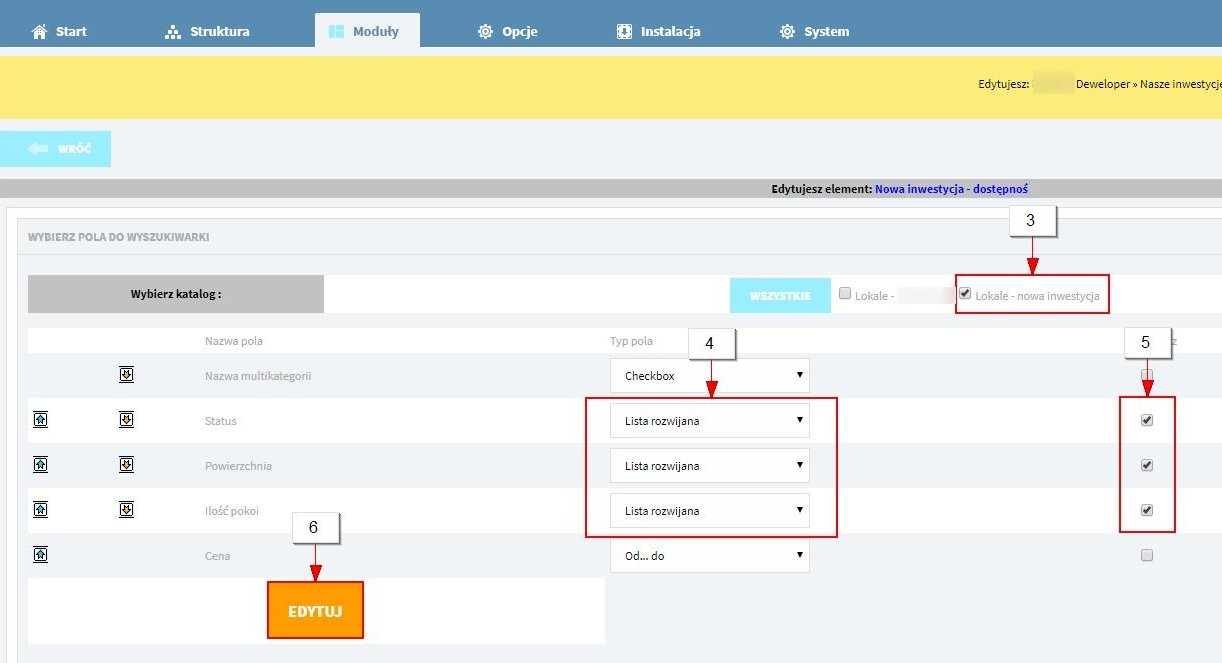Open field type dropdown for Powierzchnia
This screenshot has width=1222, height=663.
(710, 466)
